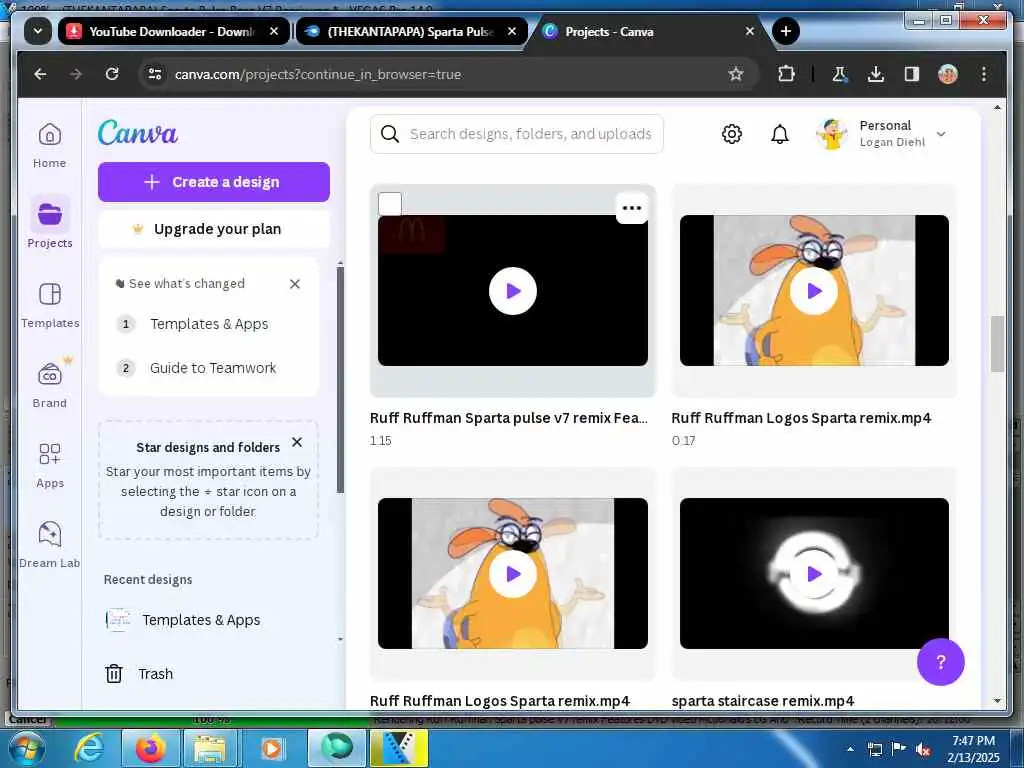Open browser extensions puzzle icon

point(786,74)
